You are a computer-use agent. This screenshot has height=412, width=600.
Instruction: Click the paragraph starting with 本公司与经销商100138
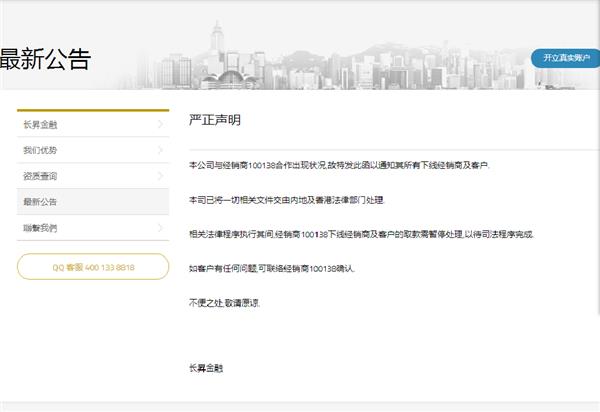coord(340,164)
